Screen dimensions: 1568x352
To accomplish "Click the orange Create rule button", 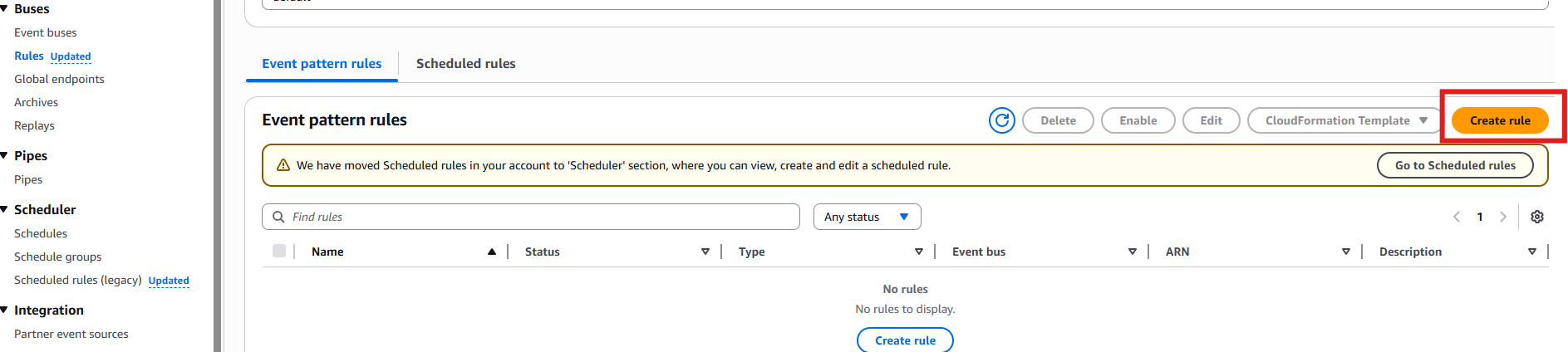I will pos(1499,120).
